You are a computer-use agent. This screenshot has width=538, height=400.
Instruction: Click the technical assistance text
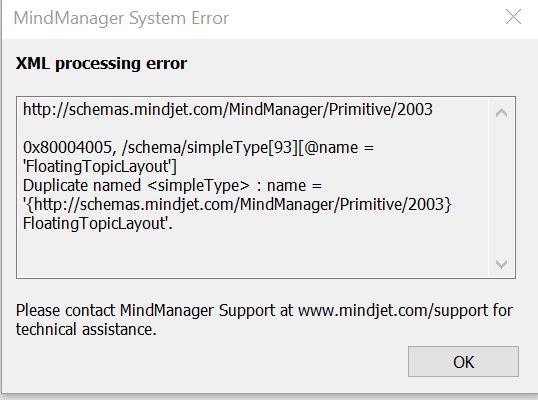click(x=86, y=330)
